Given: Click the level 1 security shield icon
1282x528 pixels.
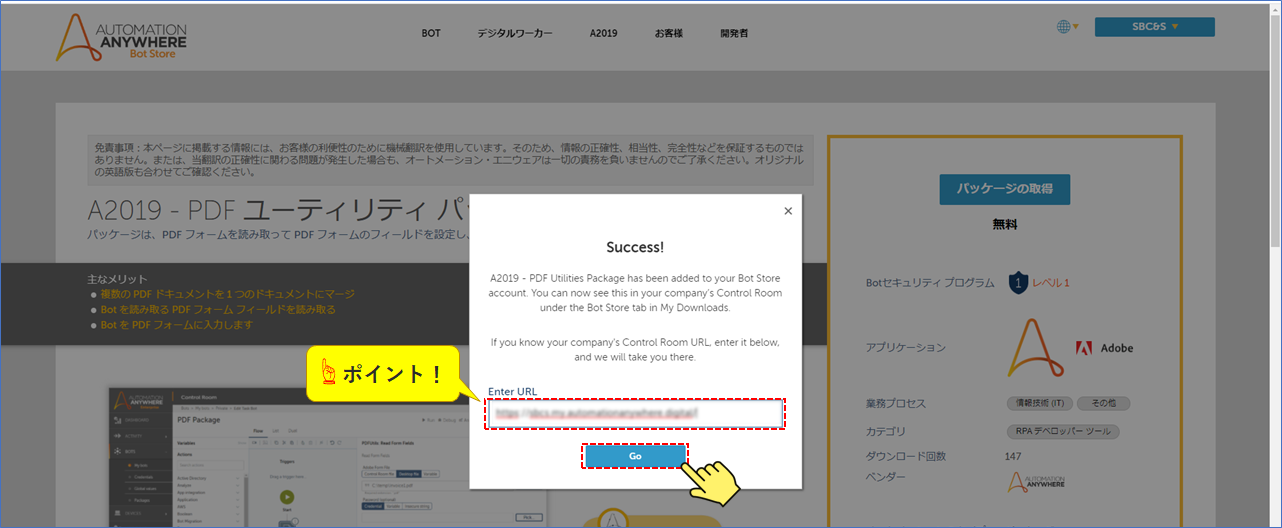Looking at the screenshot, I should (x=1017, y=283).
